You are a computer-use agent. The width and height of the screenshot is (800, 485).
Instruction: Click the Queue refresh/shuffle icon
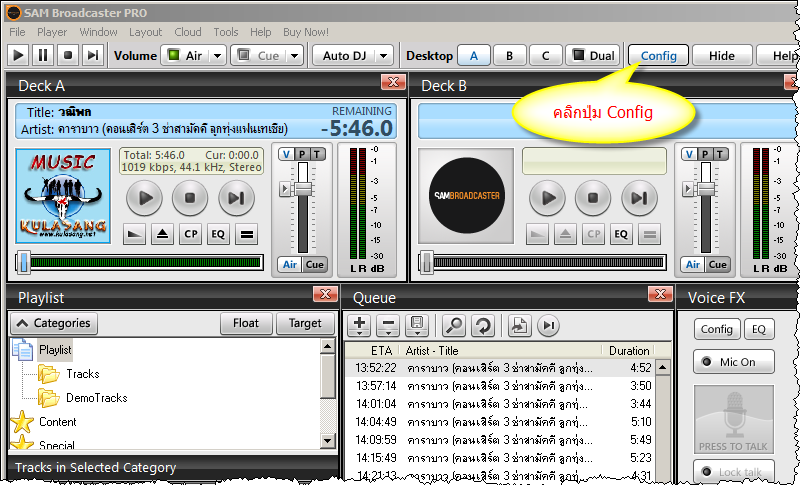pos(483,325)
